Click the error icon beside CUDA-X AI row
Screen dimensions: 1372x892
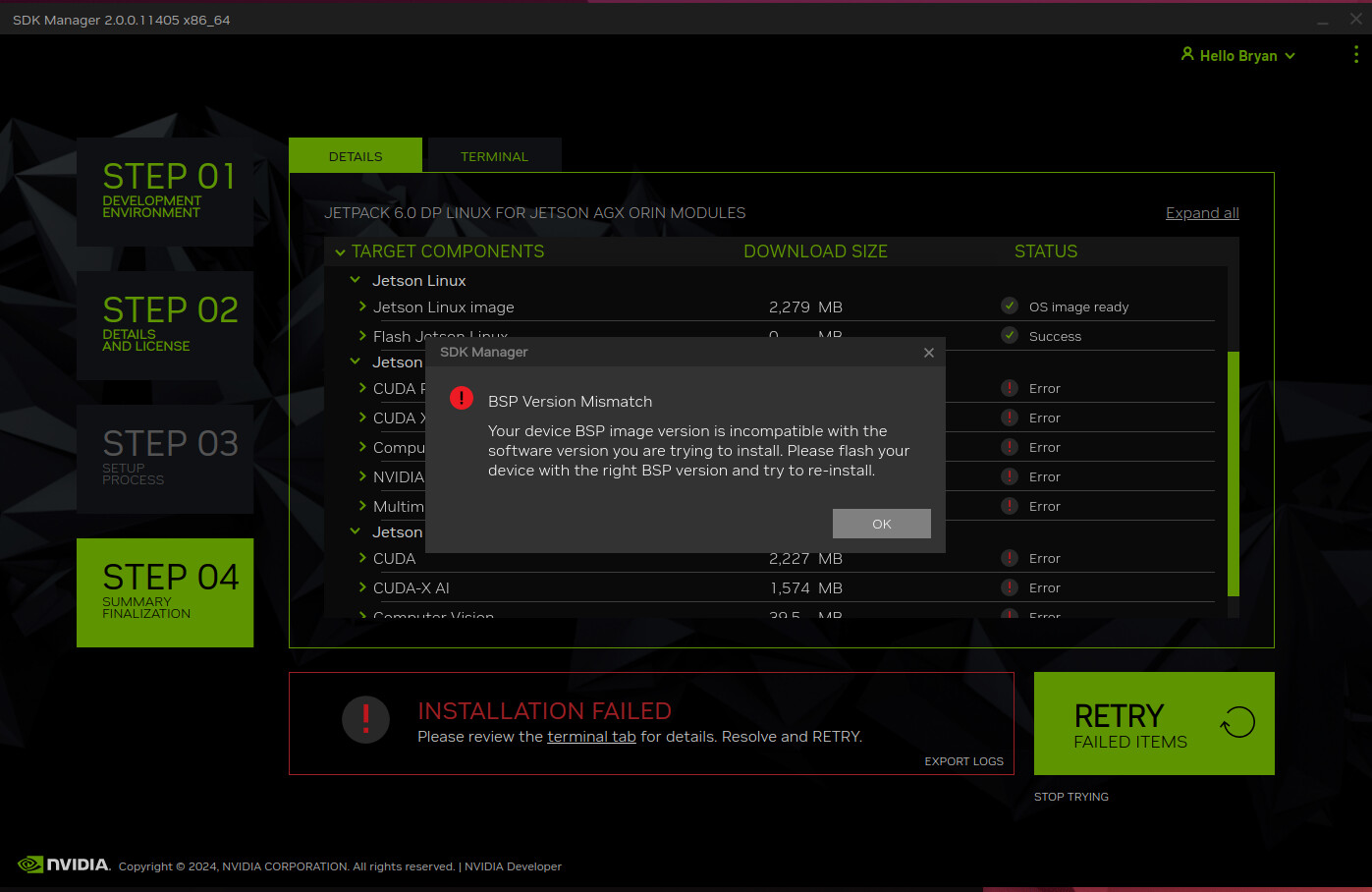click(1010, 587)
